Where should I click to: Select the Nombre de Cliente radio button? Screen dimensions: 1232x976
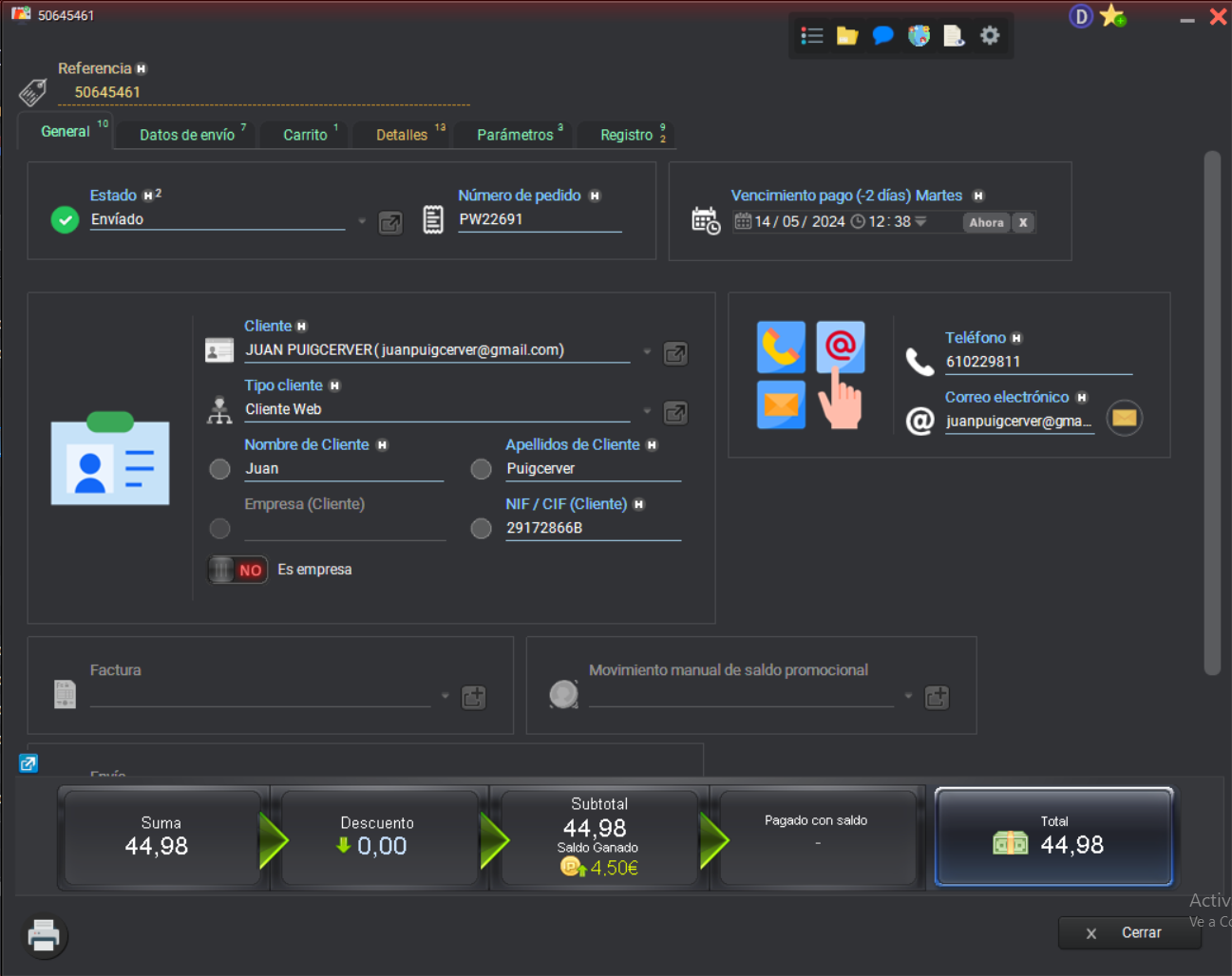point(219,469)
